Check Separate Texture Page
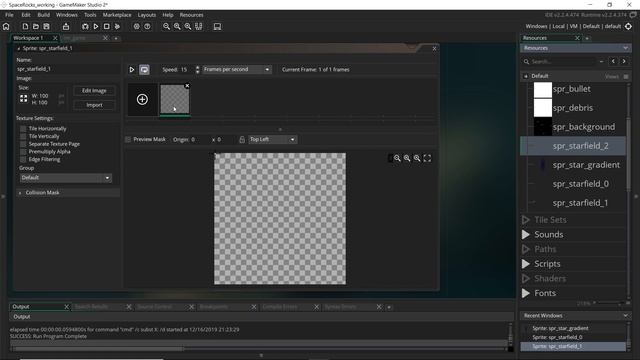Image resolution: width=640 pixels, height=360 pixels. pyautogui.click(x=23, y=144)
